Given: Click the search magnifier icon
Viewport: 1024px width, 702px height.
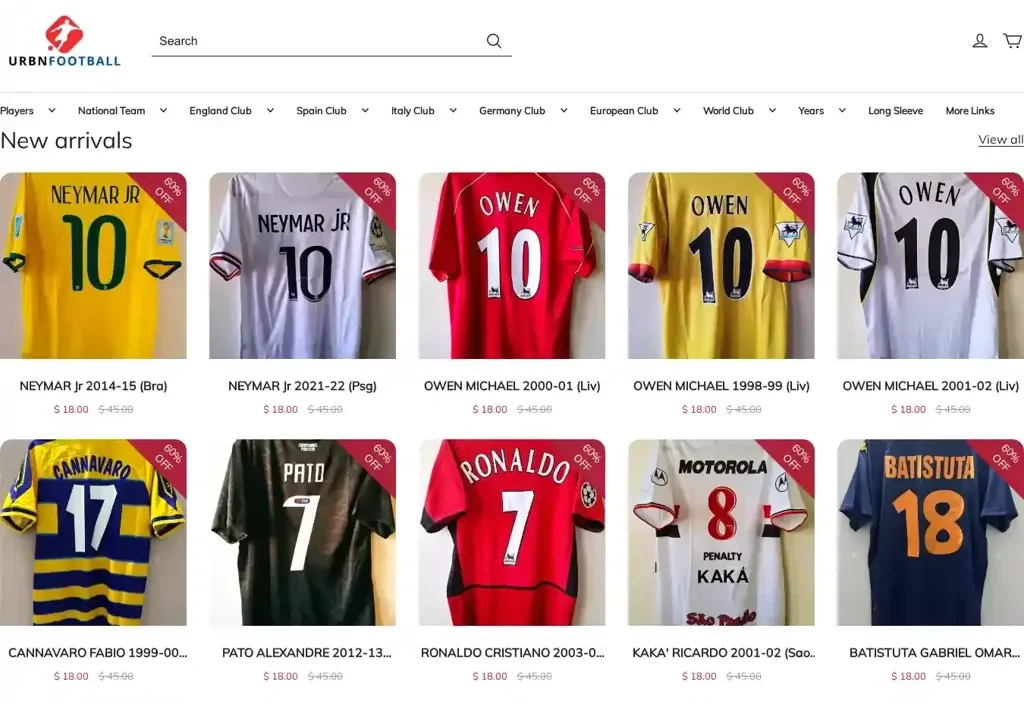Looking at the screenshot, I should pos(494,41).
